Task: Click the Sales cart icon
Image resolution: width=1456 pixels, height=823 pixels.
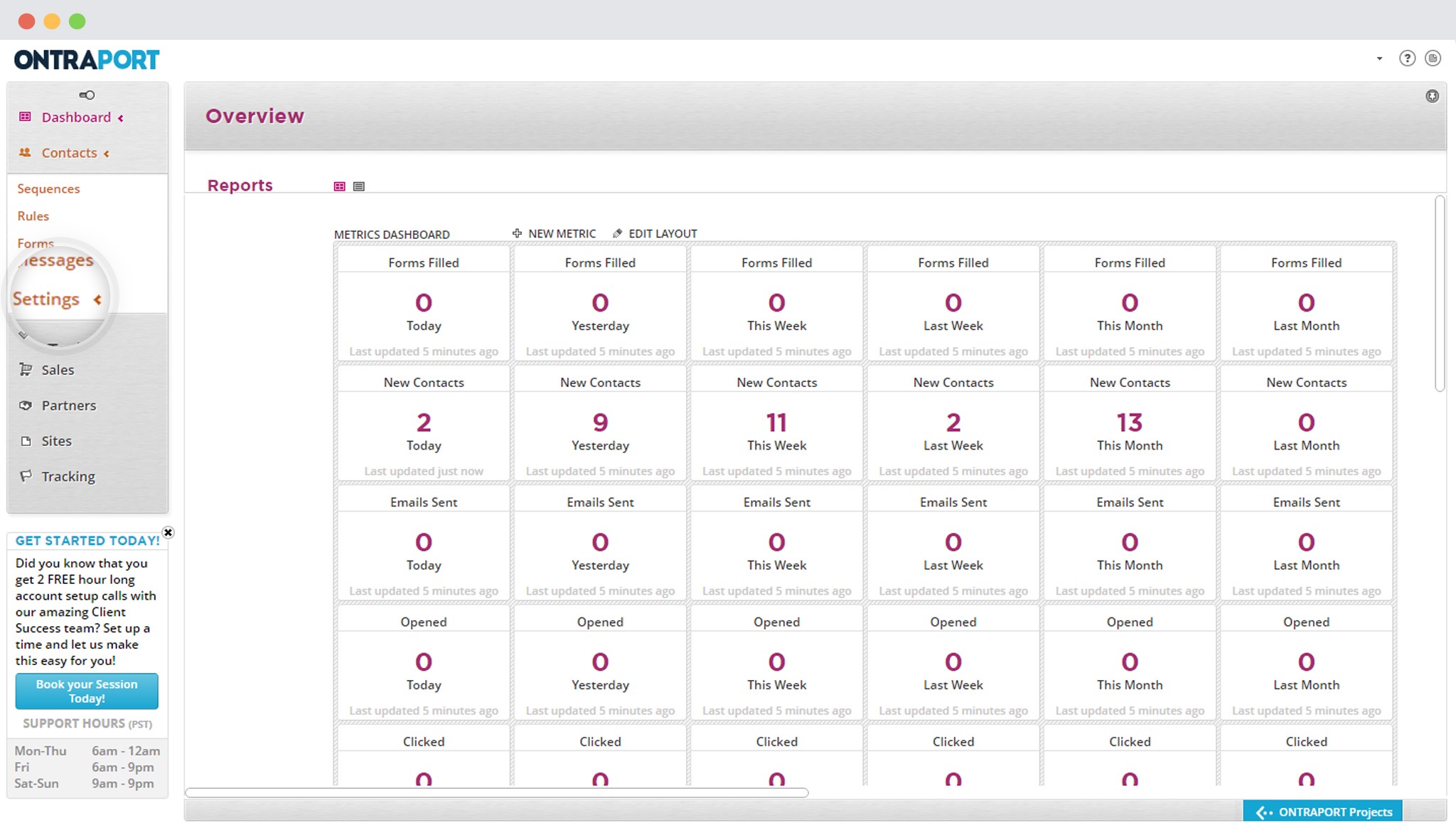Action: (26, 369)
